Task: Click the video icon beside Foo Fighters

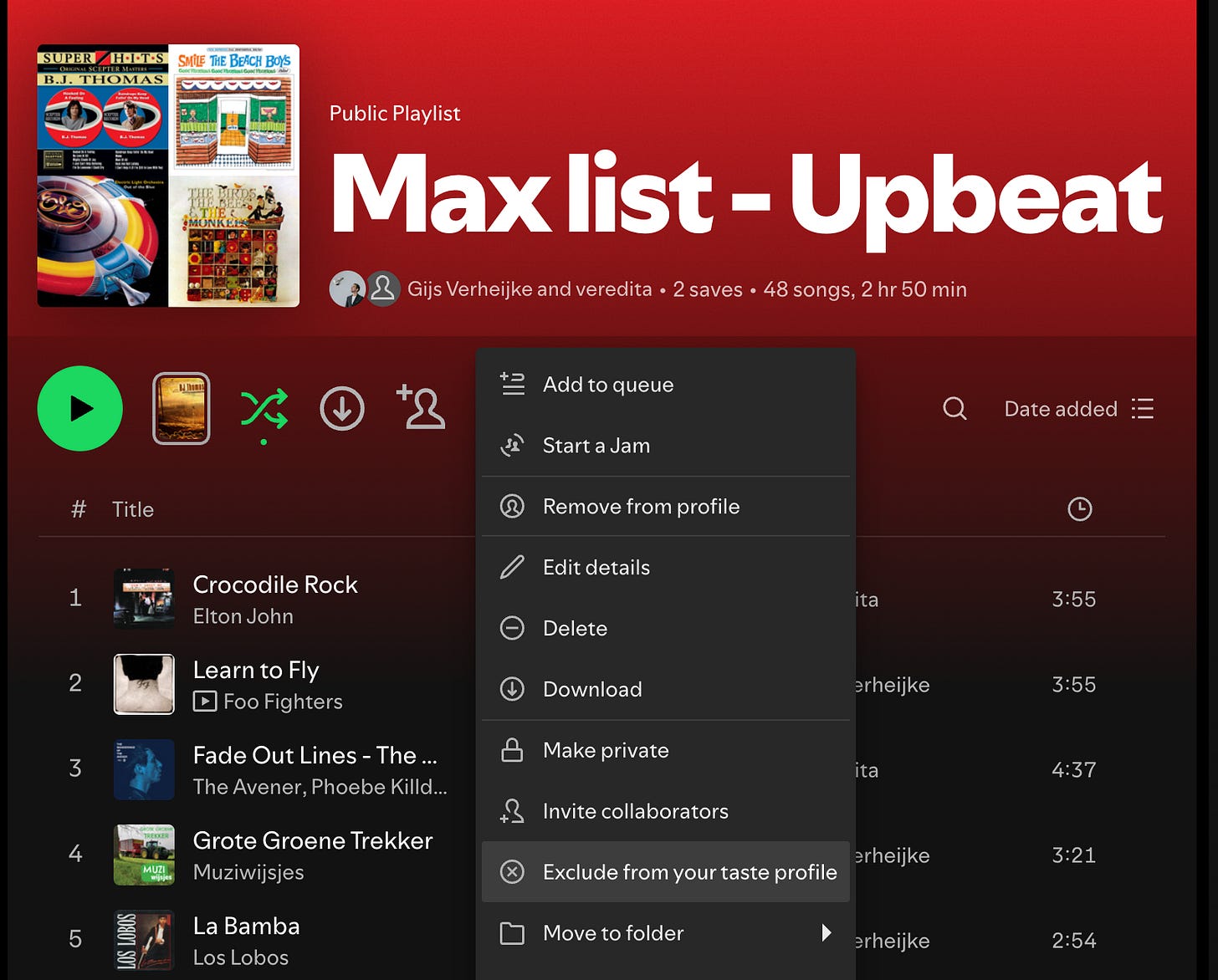Action: 205,701
